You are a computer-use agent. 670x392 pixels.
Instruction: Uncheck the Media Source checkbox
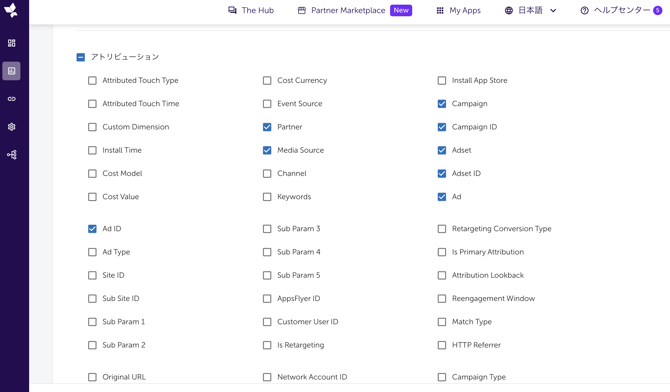[267, 150]
